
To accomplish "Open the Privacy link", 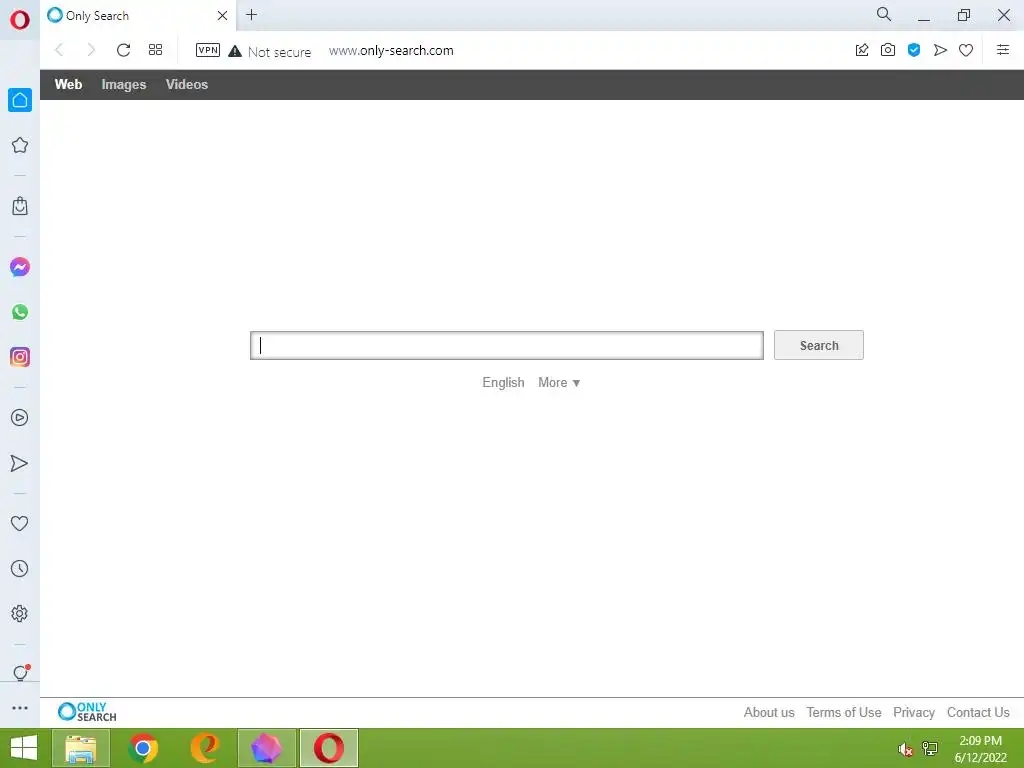I will pyautogui.click(x=914, y=712).
